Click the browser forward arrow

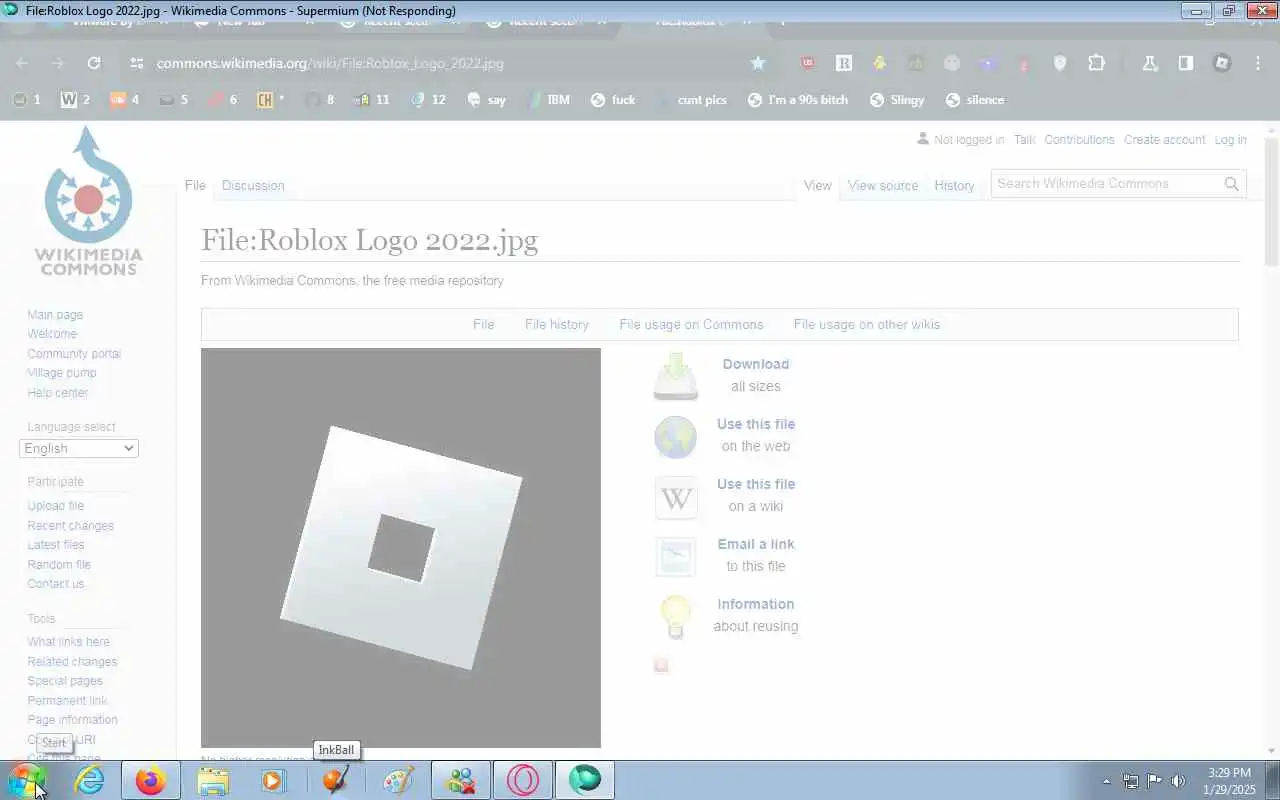coord(58,63)
